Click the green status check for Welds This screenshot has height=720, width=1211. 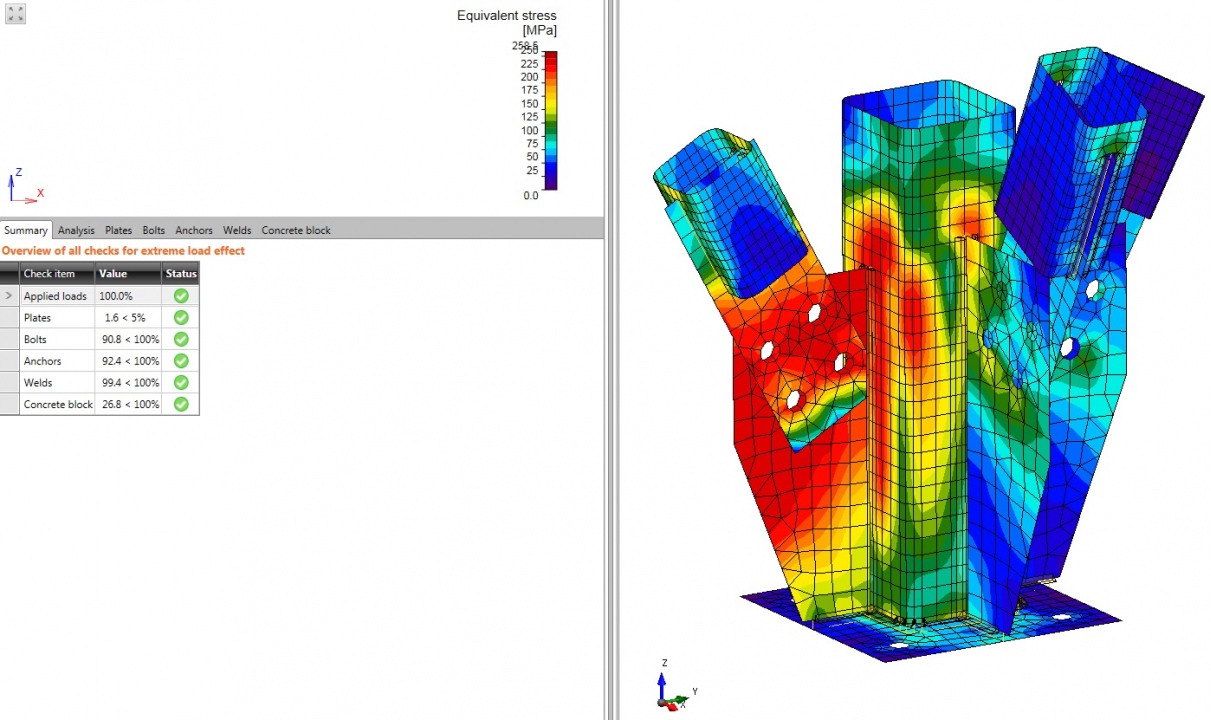181,383
